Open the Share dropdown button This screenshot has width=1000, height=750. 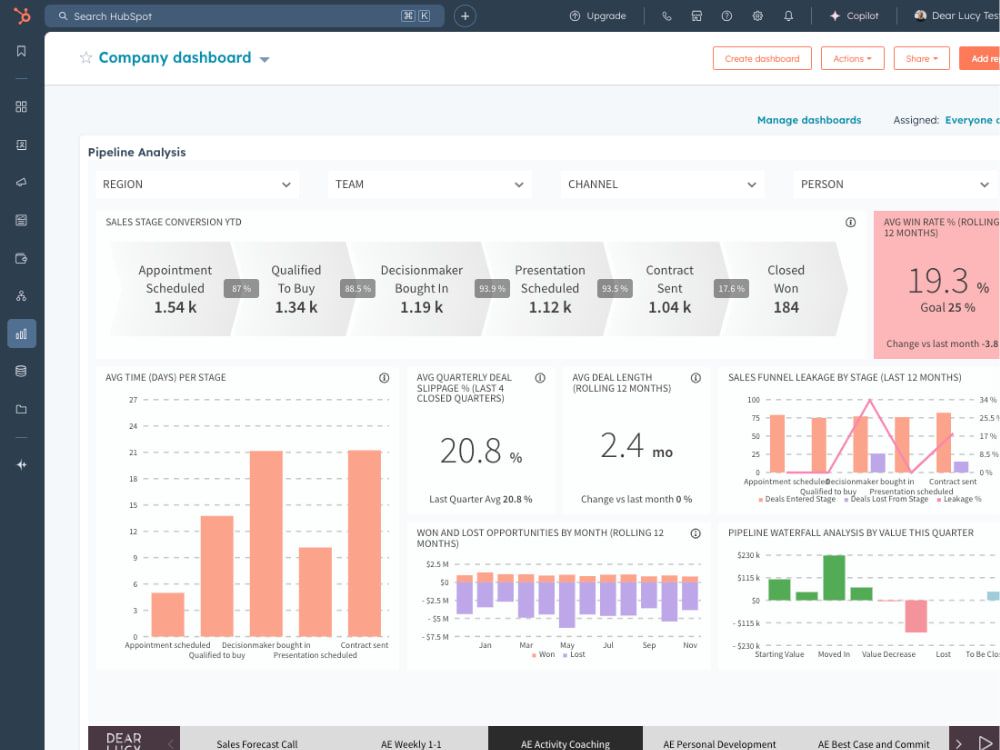[x=922, y=59]
